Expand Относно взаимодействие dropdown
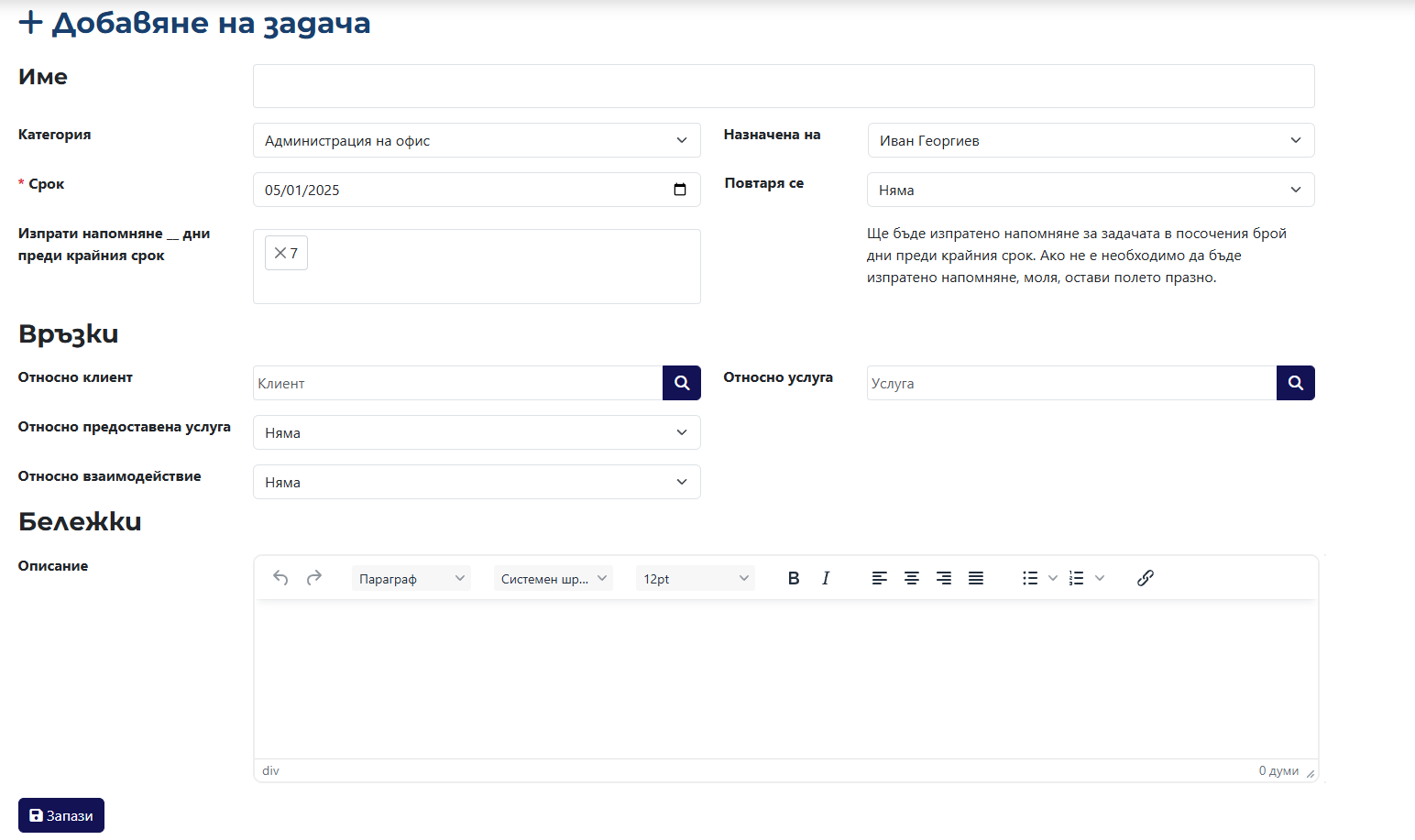 point(477,482)
